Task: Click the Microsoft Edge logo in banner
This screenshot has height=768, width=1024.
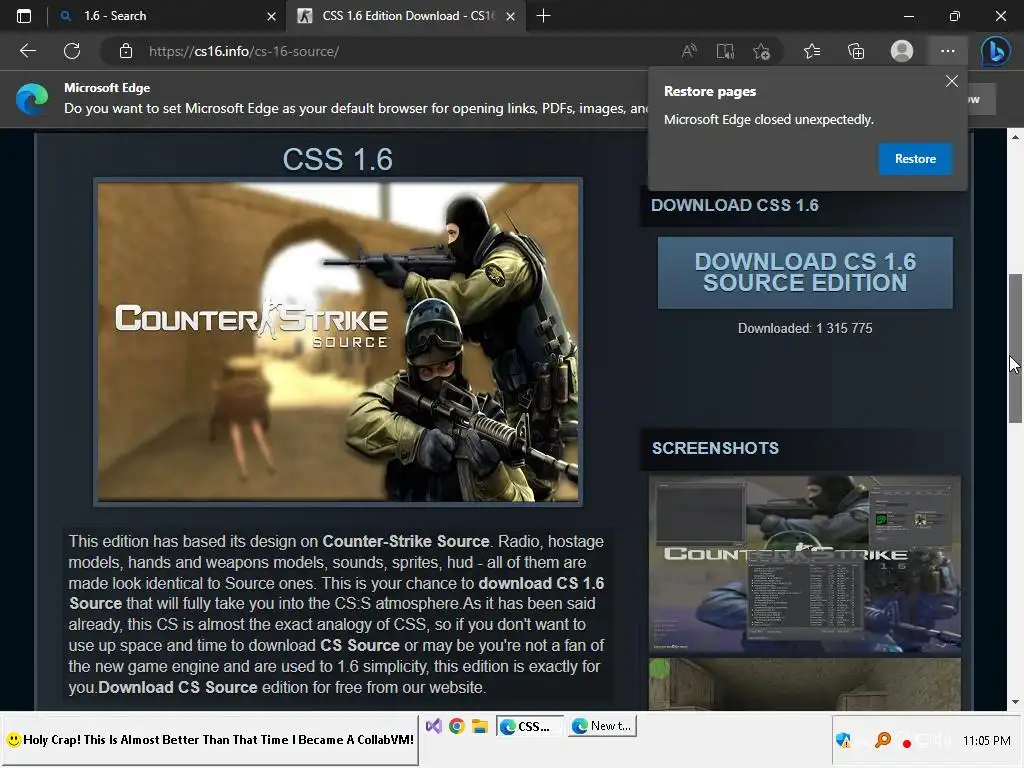Action: click(x=32, y=99)
